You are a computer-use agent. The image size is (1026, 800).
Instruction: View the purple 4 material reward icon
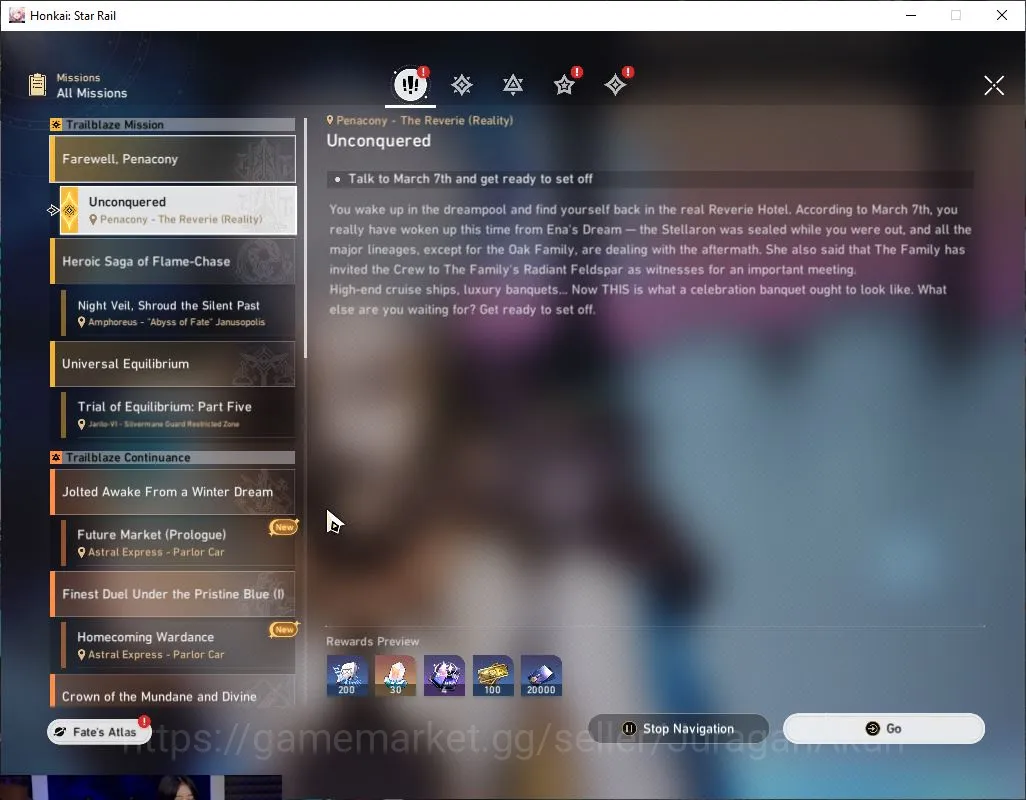[x=444, y=675]
